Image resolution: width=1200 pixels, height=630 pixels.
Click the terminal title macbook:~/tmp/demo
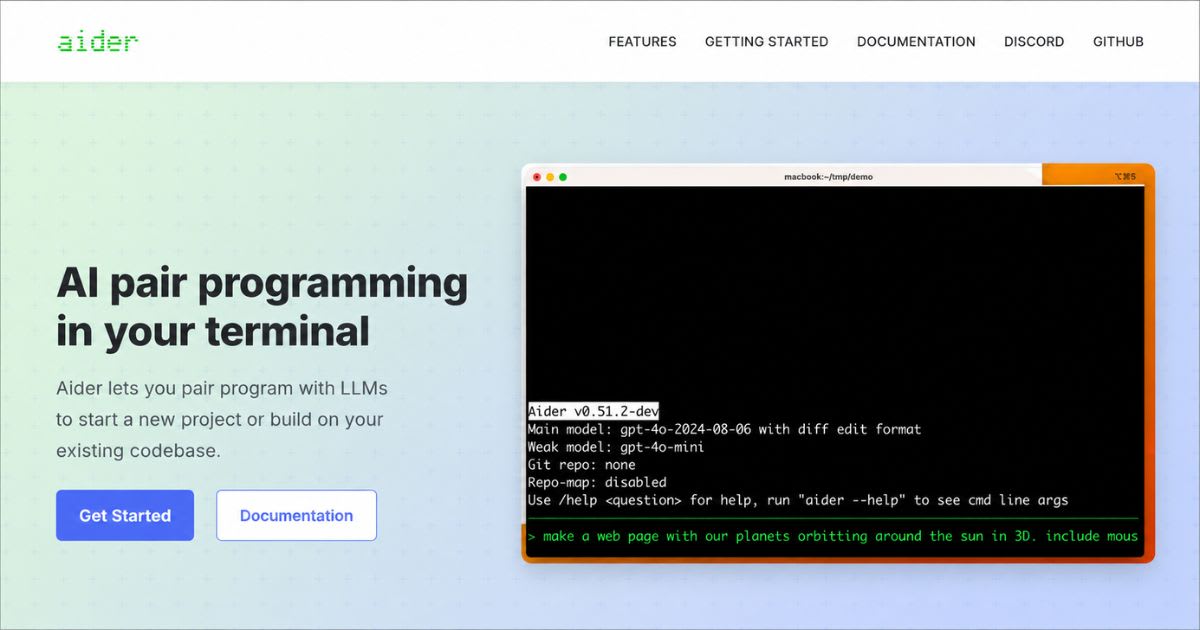(x=828, y=177)
